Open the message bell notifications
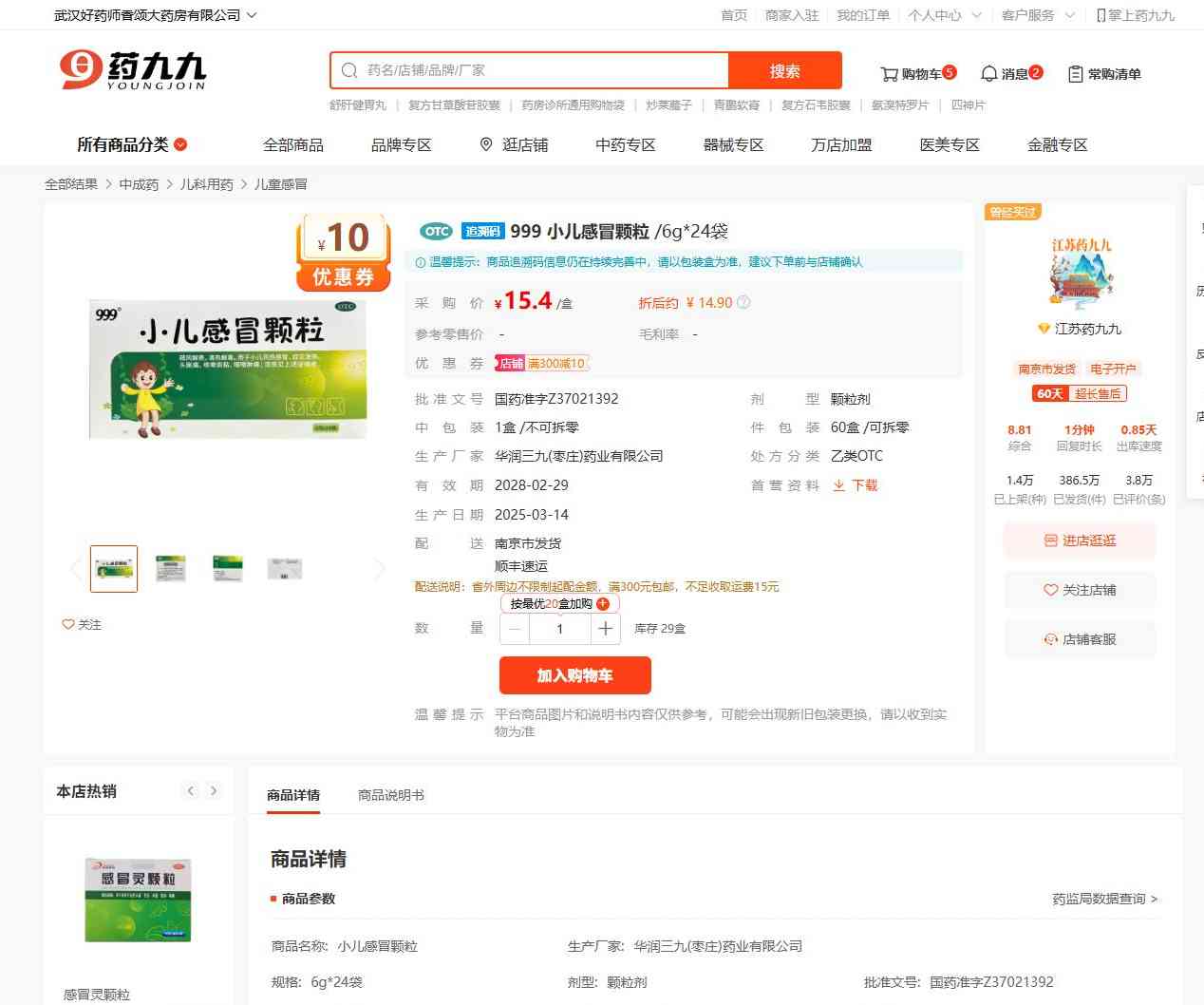 988,74
